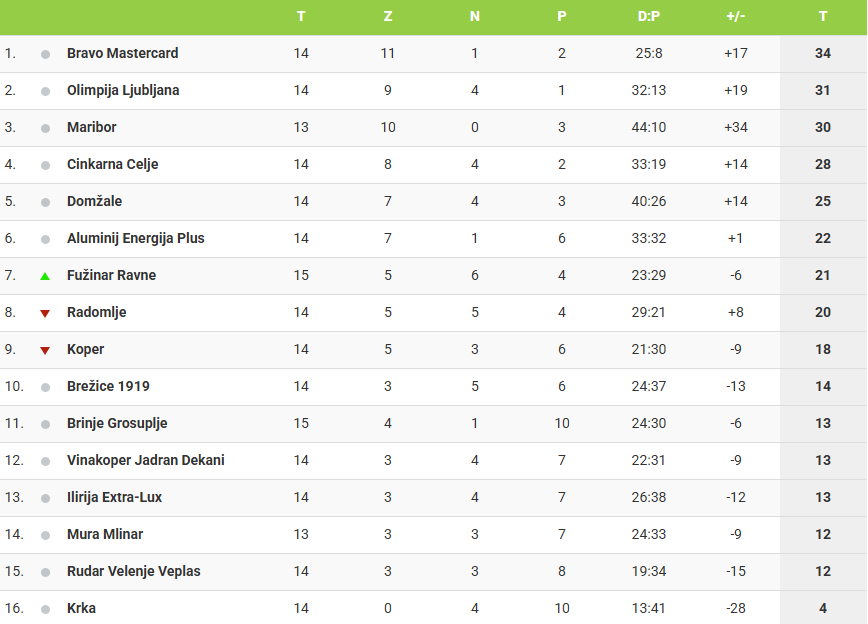Sort table by Z wins column header

point(388,17)
